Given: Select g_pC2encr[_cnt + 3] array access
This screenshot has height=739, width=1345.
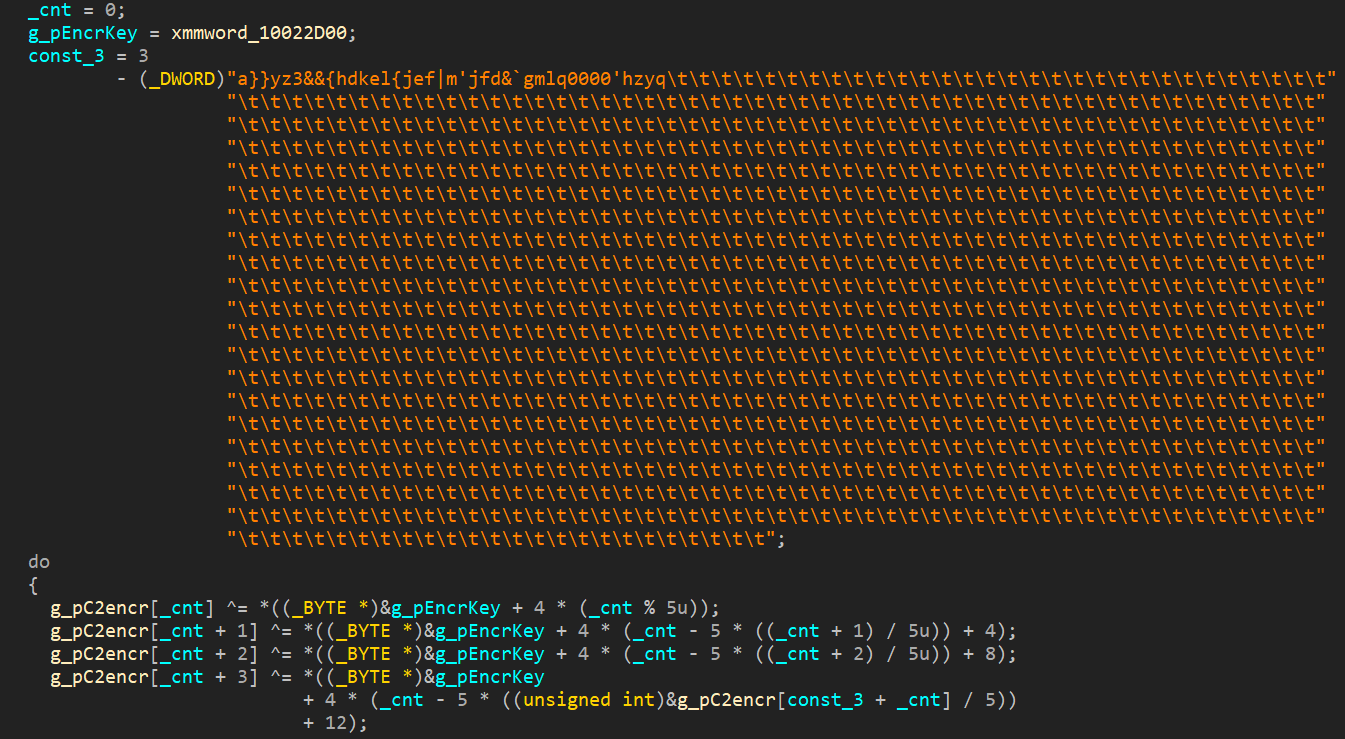Looking at the screenshot, I should (x=154, y=677).
